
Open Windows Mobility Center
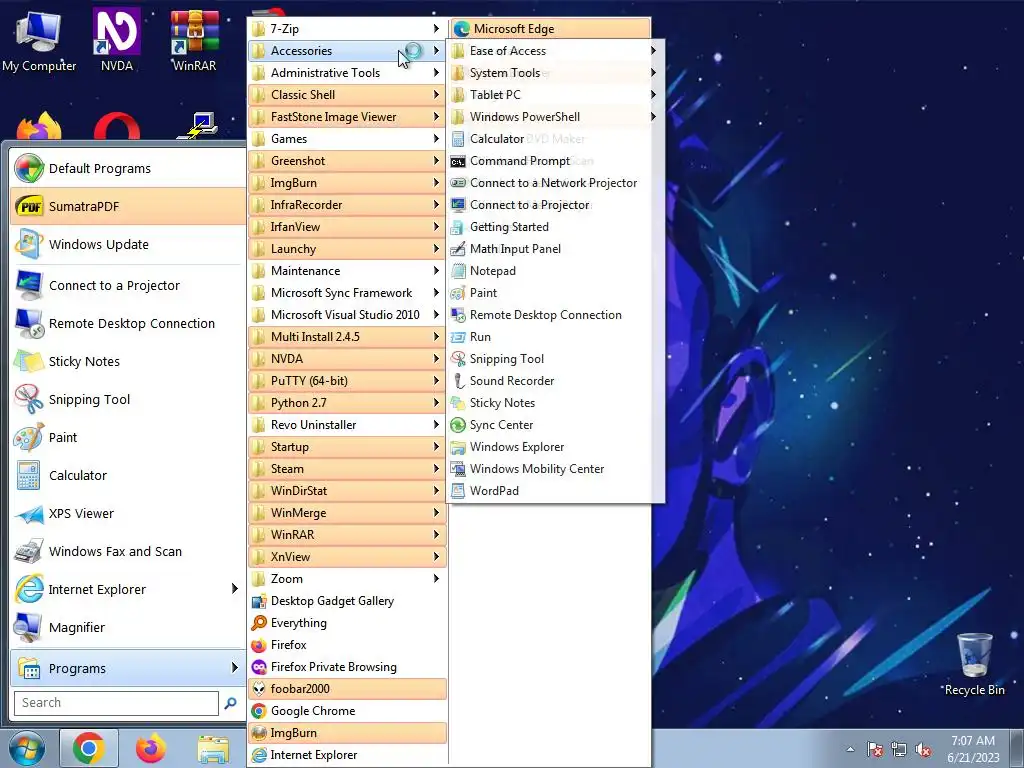coord(555,469)
